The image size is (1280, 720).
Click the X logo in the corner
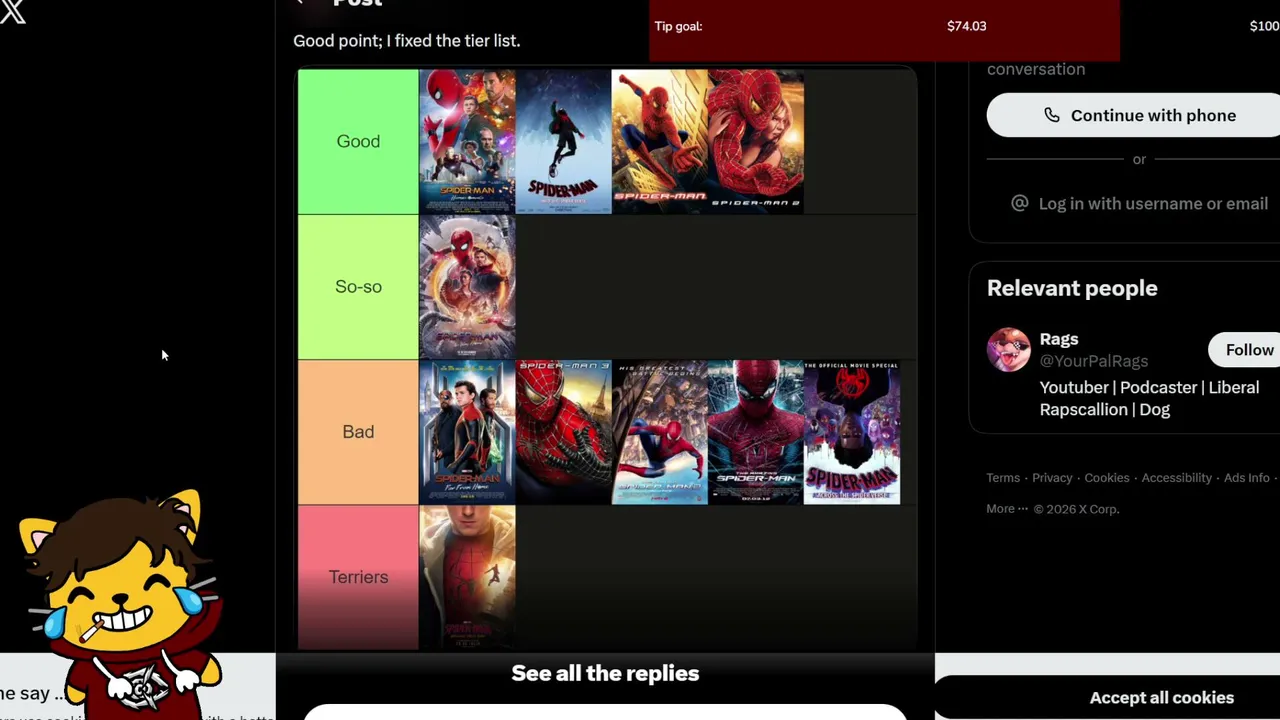click(x=12, y=12)
